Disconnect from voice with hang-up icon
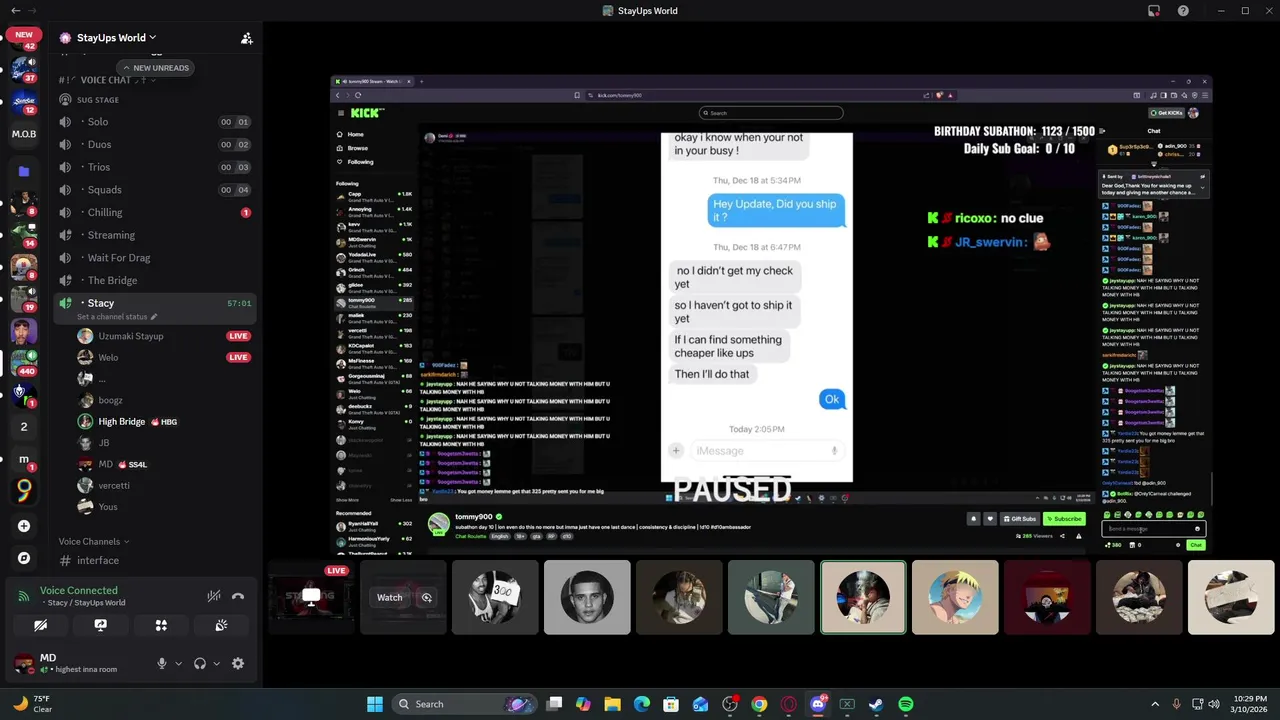The height and width of the screenshot is (720, 1280). click(x=238, y=596)
